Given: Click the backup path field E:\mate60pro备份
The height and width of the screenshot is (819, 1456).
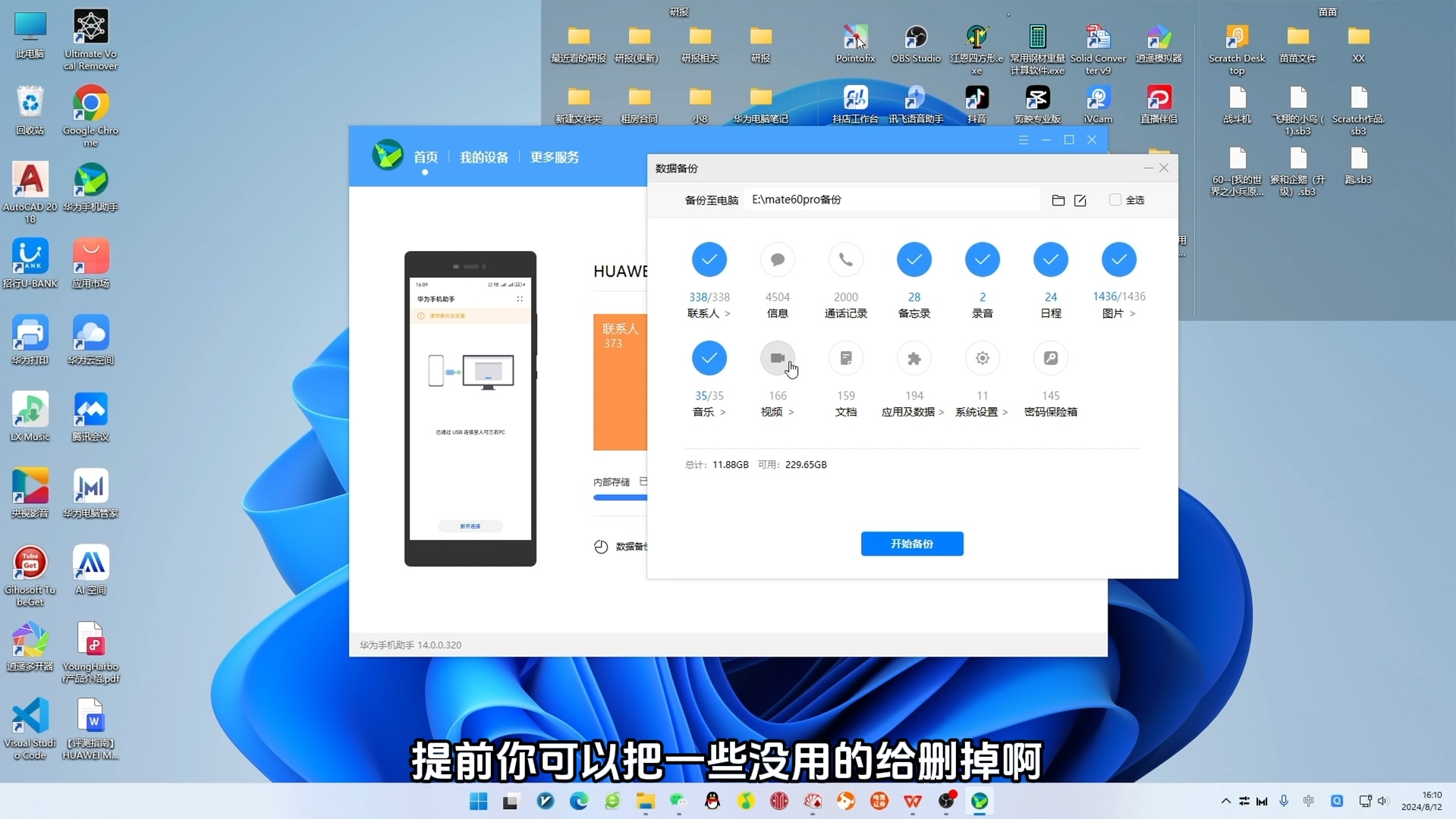Looking at the screenshot, I should [892, 199].
